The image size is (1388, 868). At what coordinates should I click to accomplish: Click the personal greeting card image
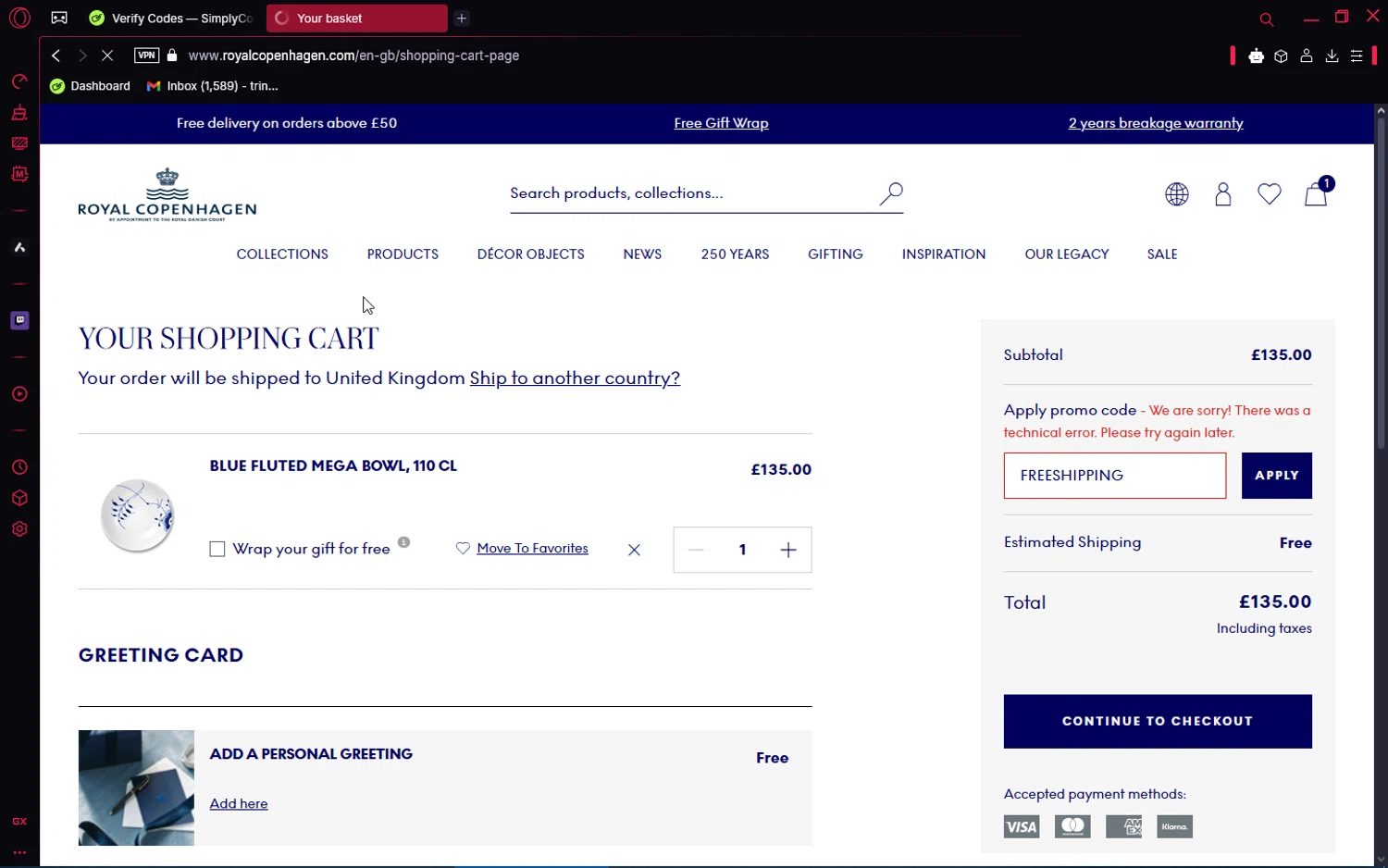tap(136, 788)
